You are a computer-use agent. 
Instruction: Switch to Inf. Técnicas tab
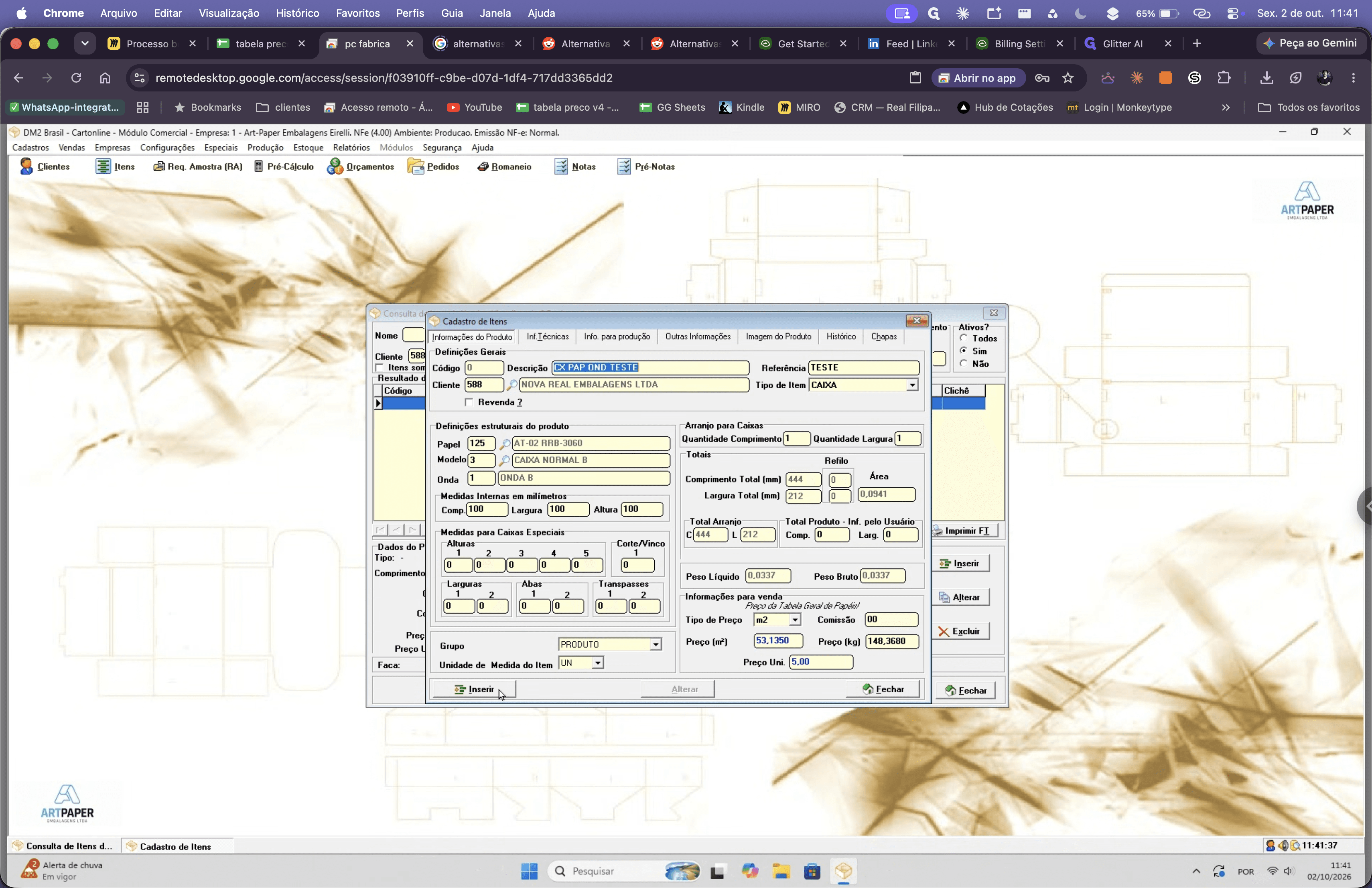(x=547, y=337)
